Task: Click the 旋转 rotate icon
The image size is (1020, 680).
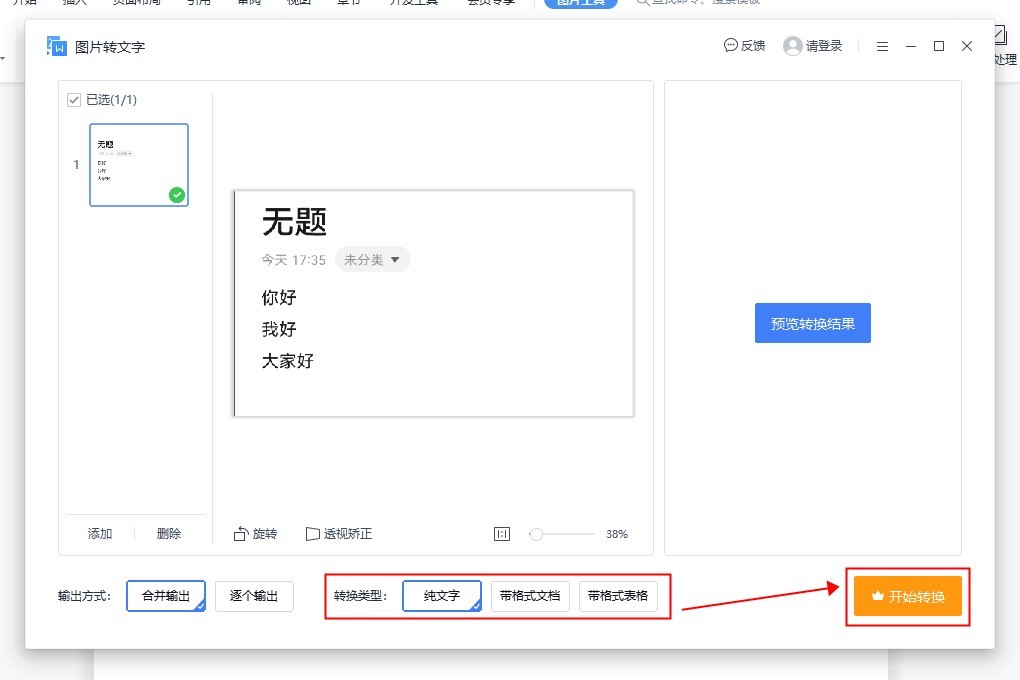Action: point(240,534)
